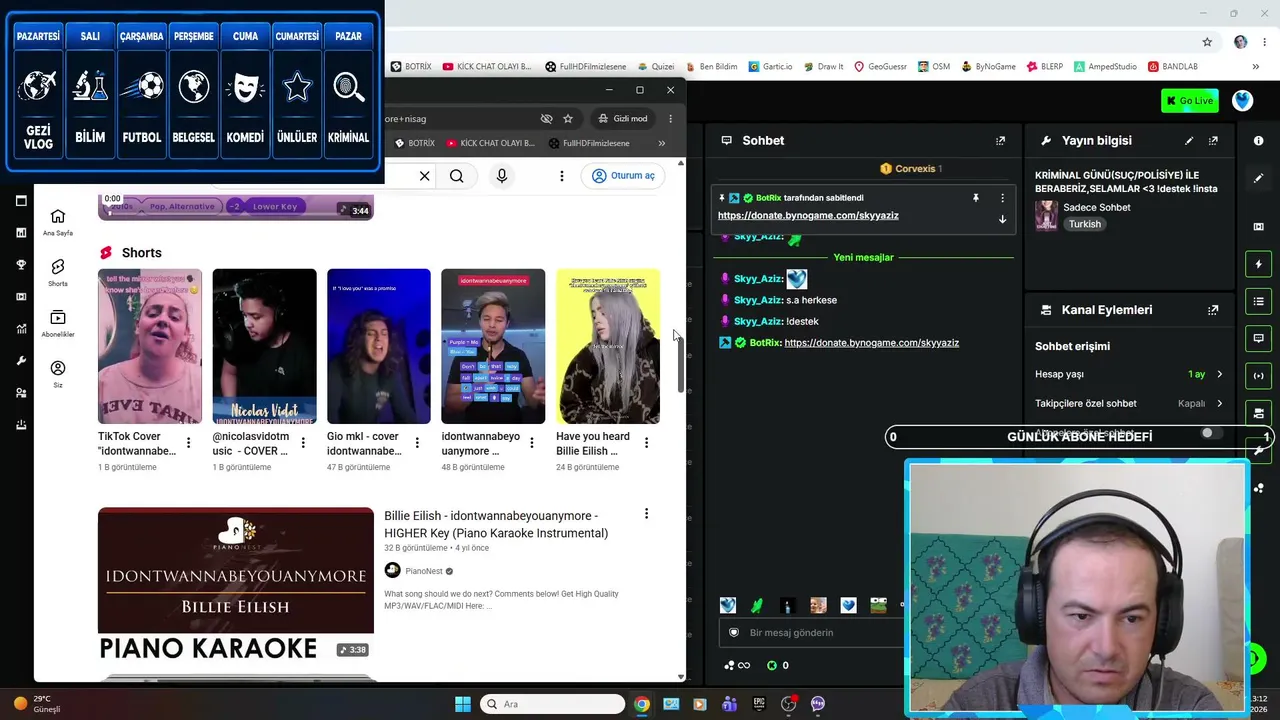
Task: Open the PianoNest channel link
Action: click(x=424, y=571)
